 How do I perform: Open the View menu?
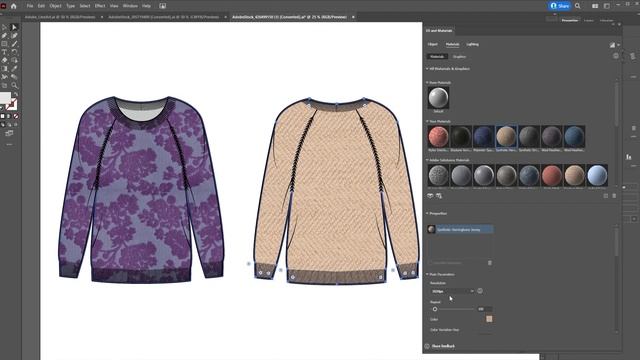pyautogui.click(x=114, y=6)
